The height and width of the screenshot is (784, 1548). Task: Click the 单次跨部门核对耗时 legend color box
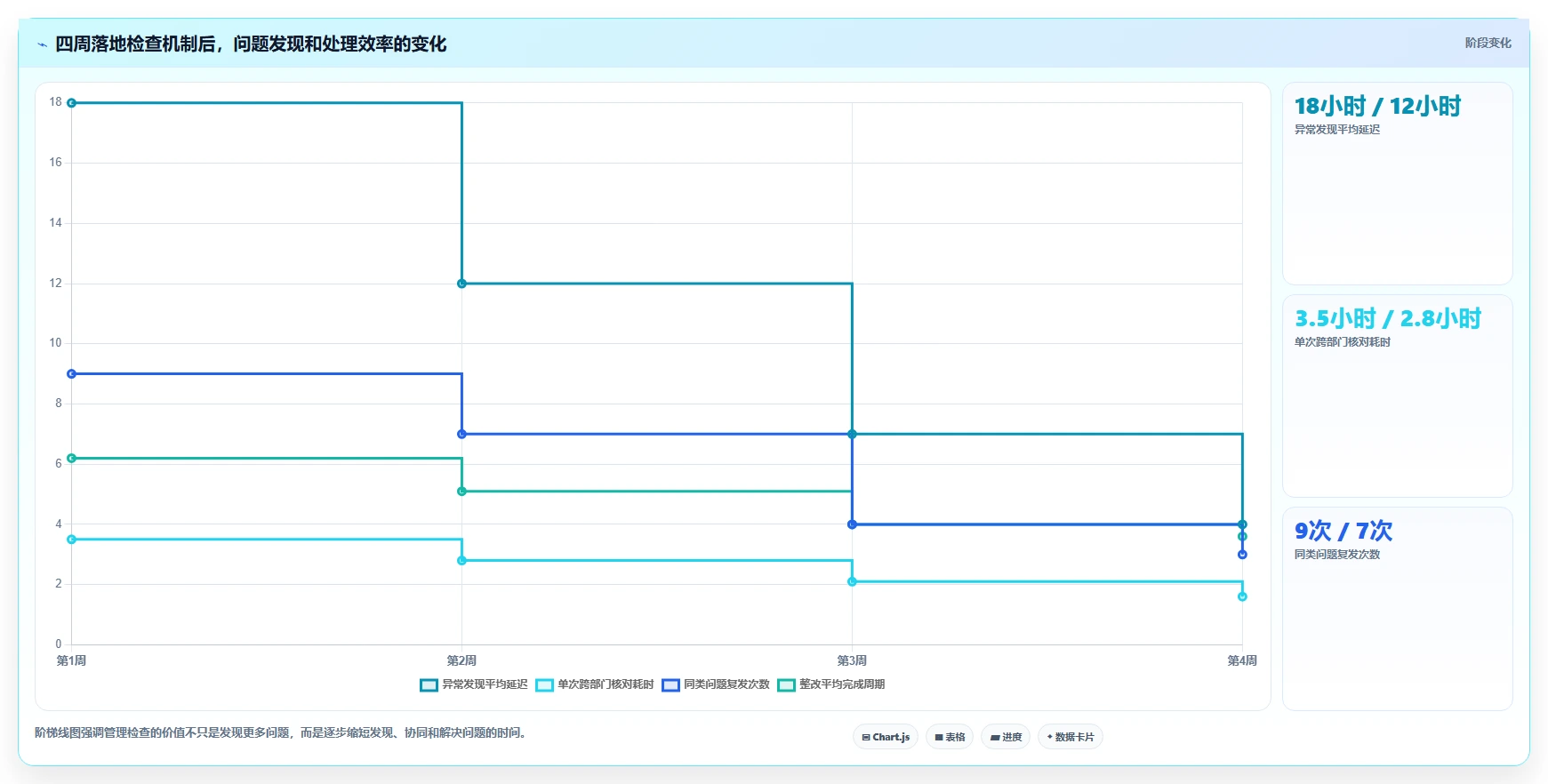[544, 684]
